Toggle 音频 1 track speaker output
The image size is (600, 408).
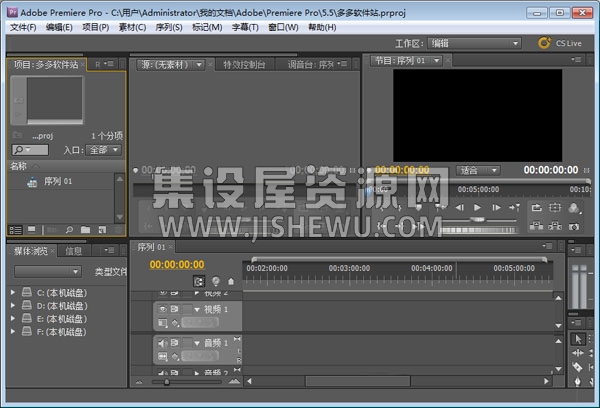[x=163, y=343]
